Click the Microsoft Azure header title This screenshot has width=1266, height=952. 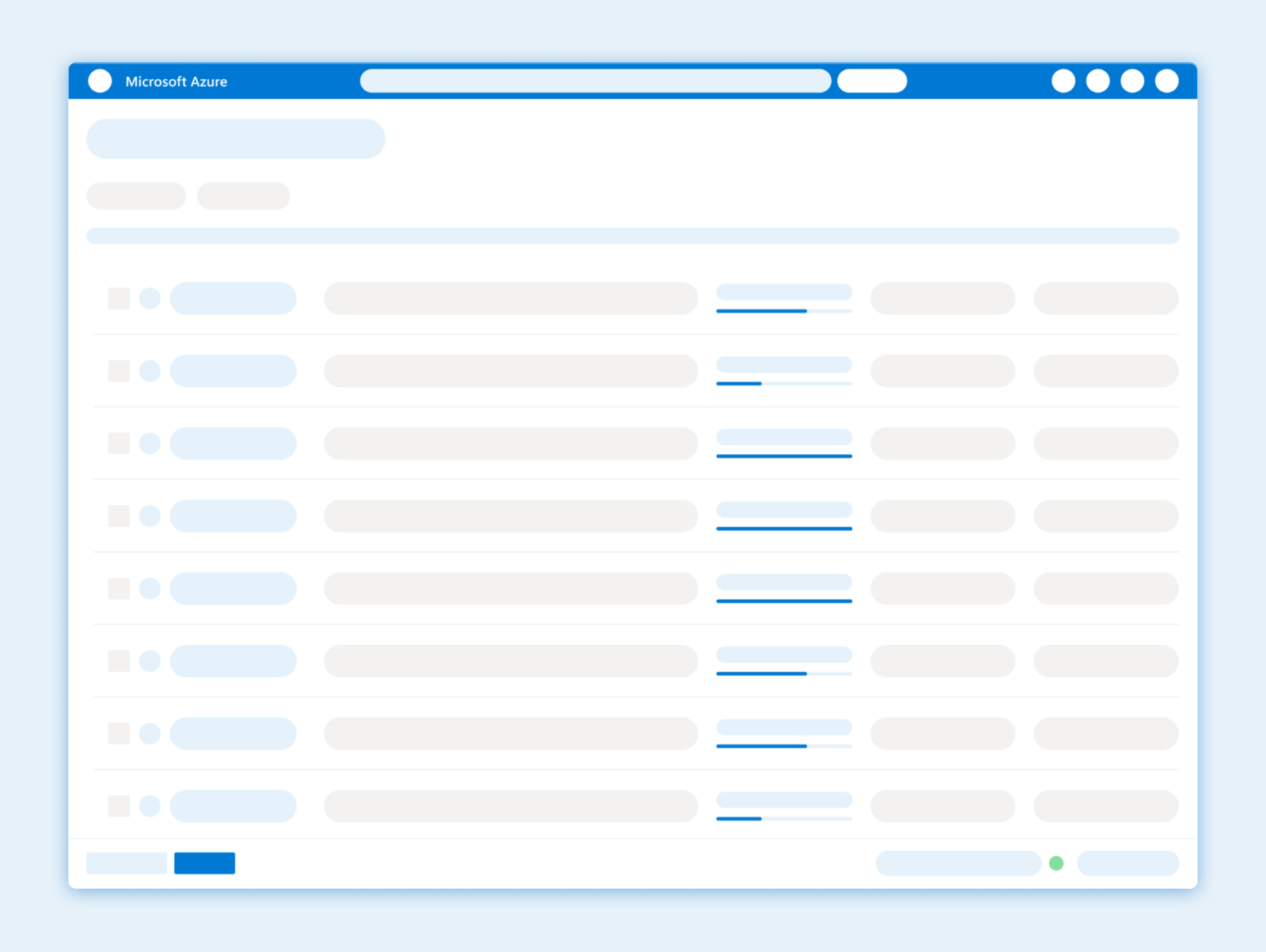176,82
